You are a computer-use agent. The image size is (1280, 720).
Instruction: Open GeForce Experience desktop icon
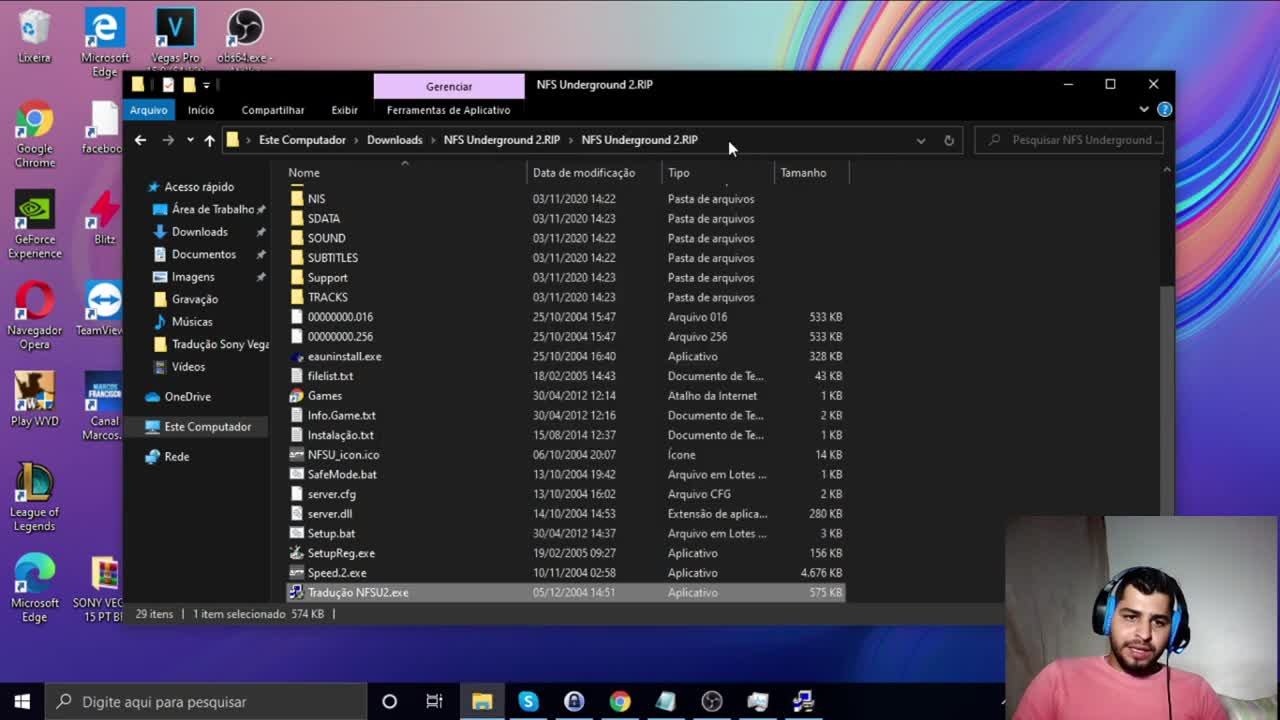coord(35,226)
